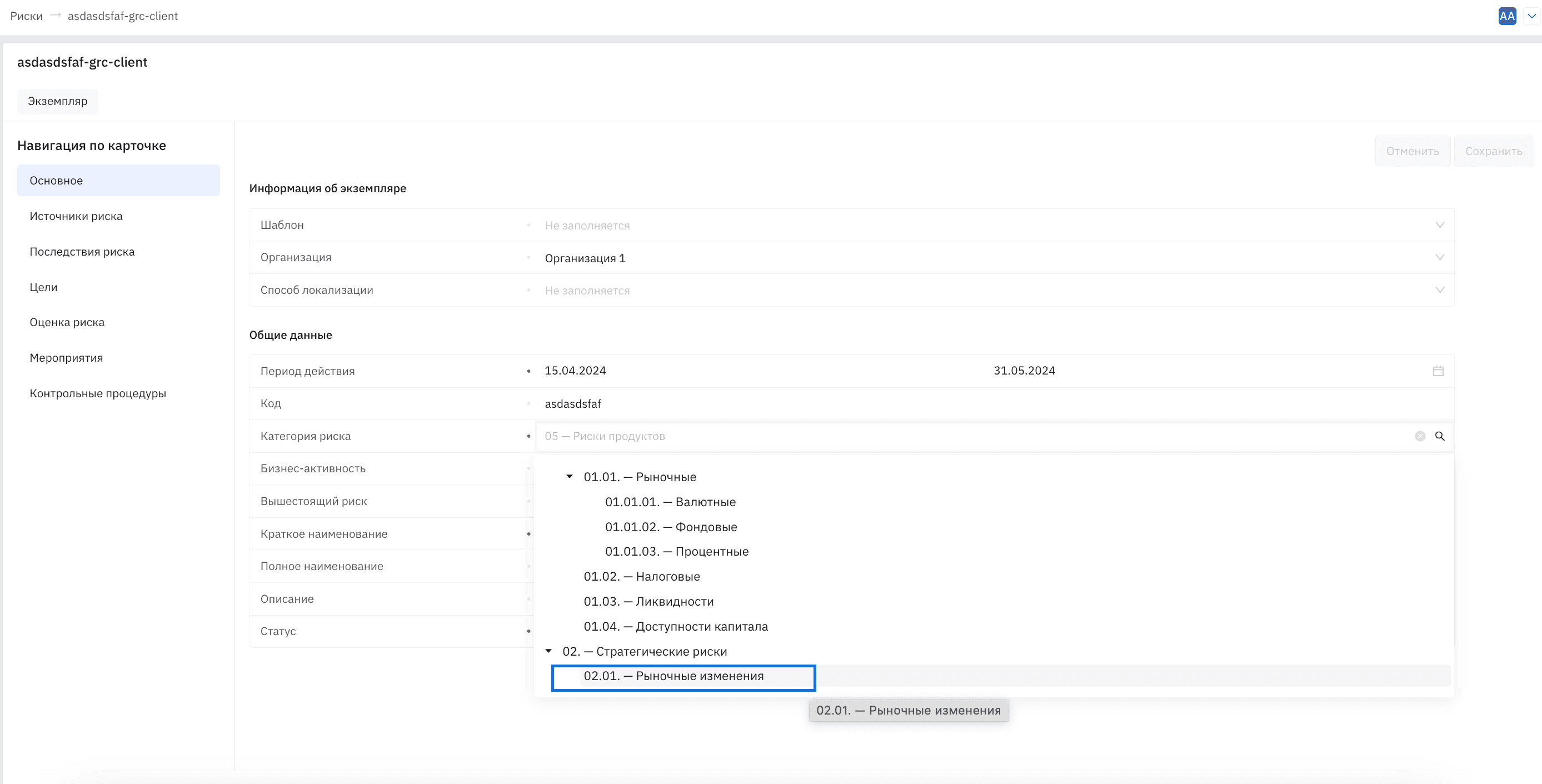The image size is (1542, 784).
Task: Click Не заполняется in Способ локализации row
Action: pos(587,291)
